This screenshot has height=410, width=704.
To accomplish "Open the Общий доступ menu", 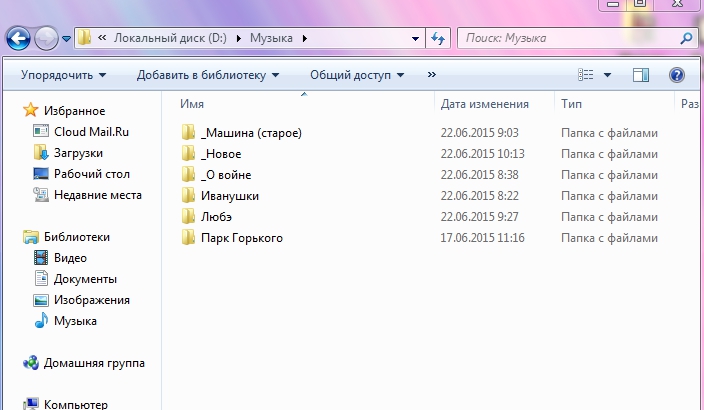I will point(356,75).
